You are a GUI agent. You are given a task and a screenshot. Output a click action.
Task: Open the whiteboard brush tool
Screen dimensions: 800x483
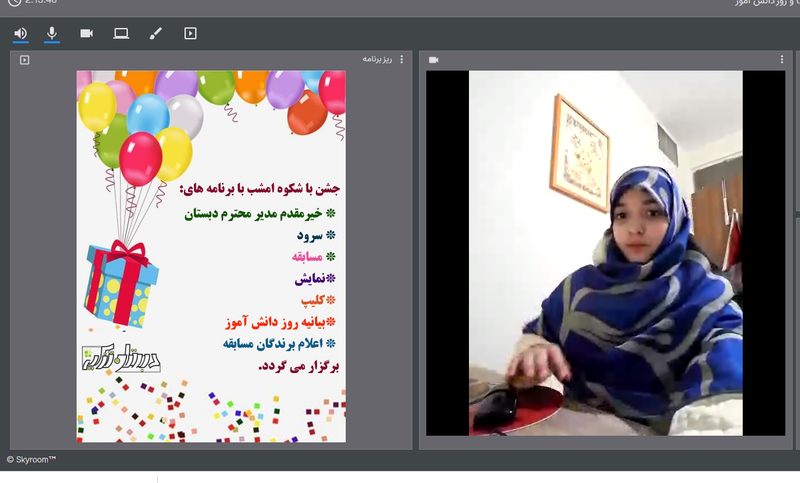pos(156,34)
